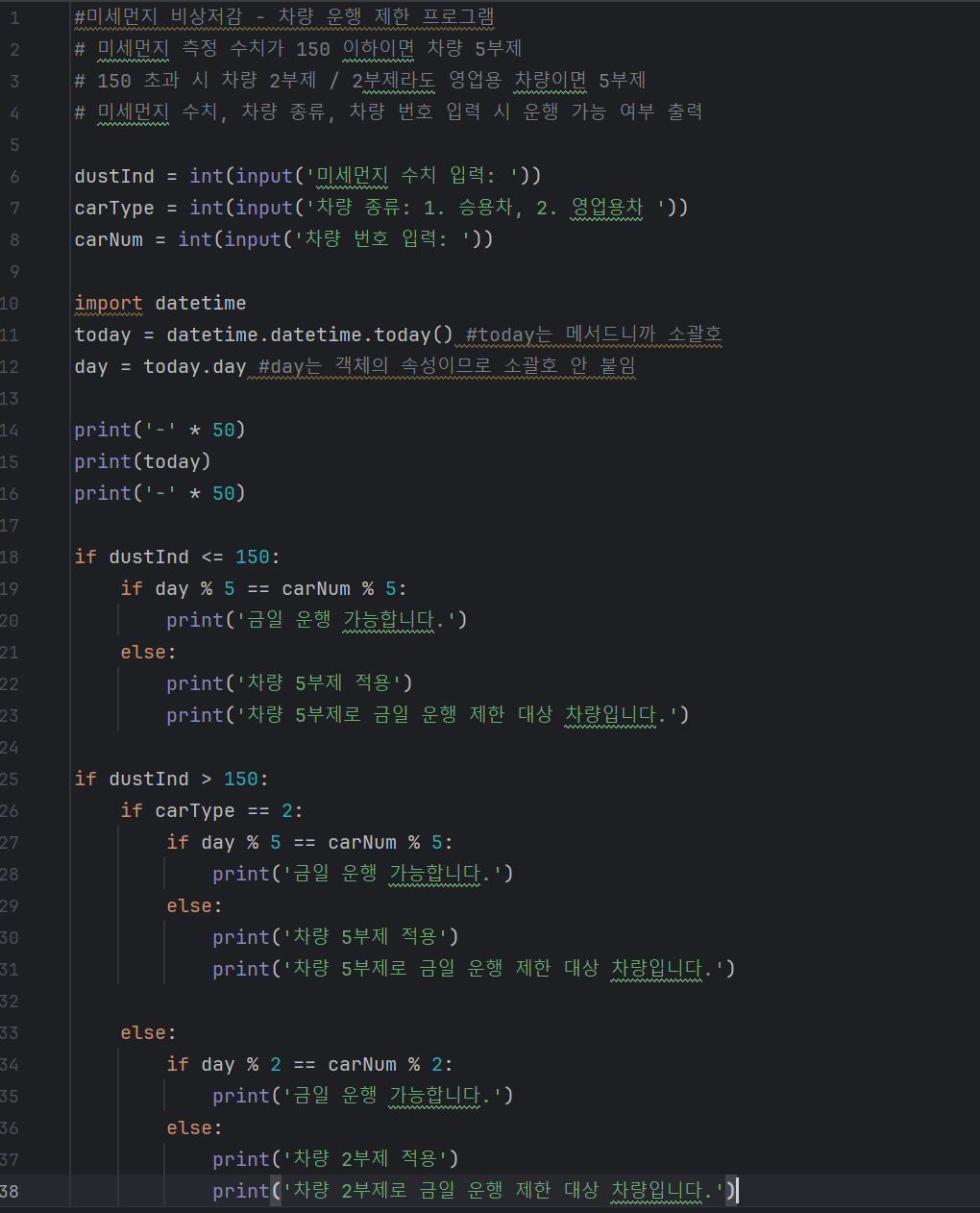Click gutter line number 7
Image resolution: width=980 pixels, height=1213 pixels.
14,207
